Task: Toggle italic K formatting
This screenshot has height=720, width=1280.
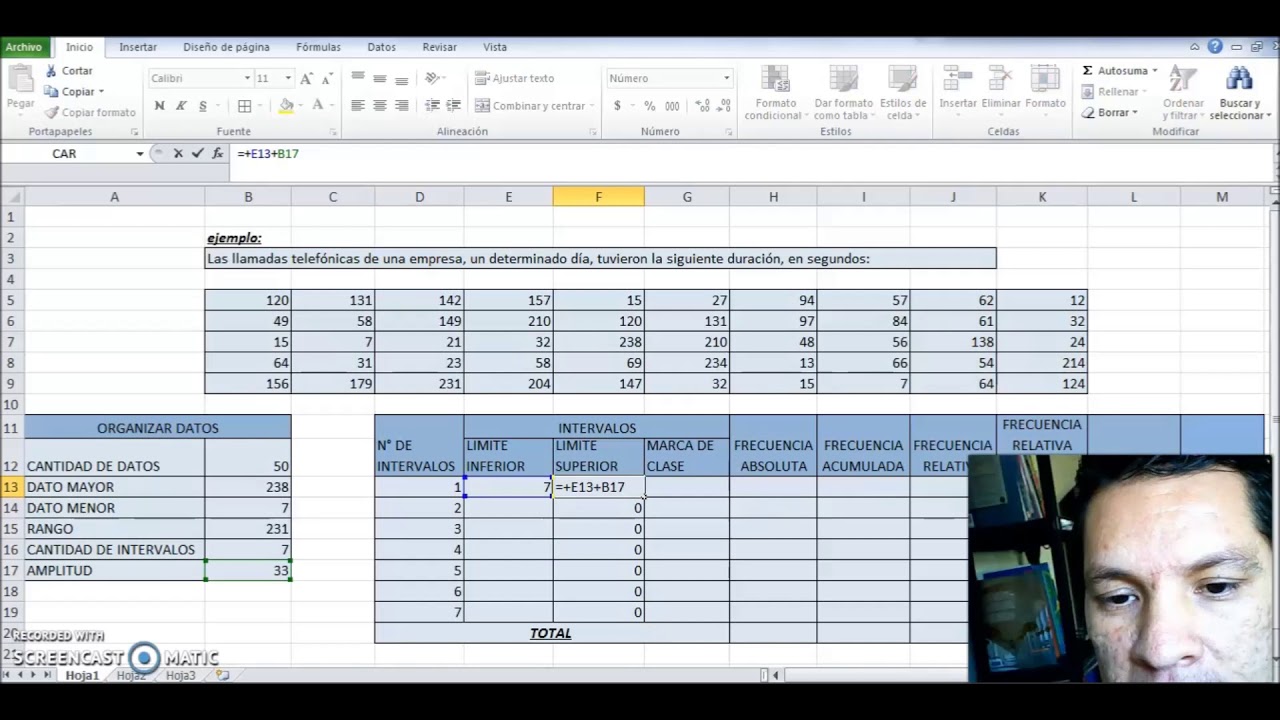Action: pos(181,106)
